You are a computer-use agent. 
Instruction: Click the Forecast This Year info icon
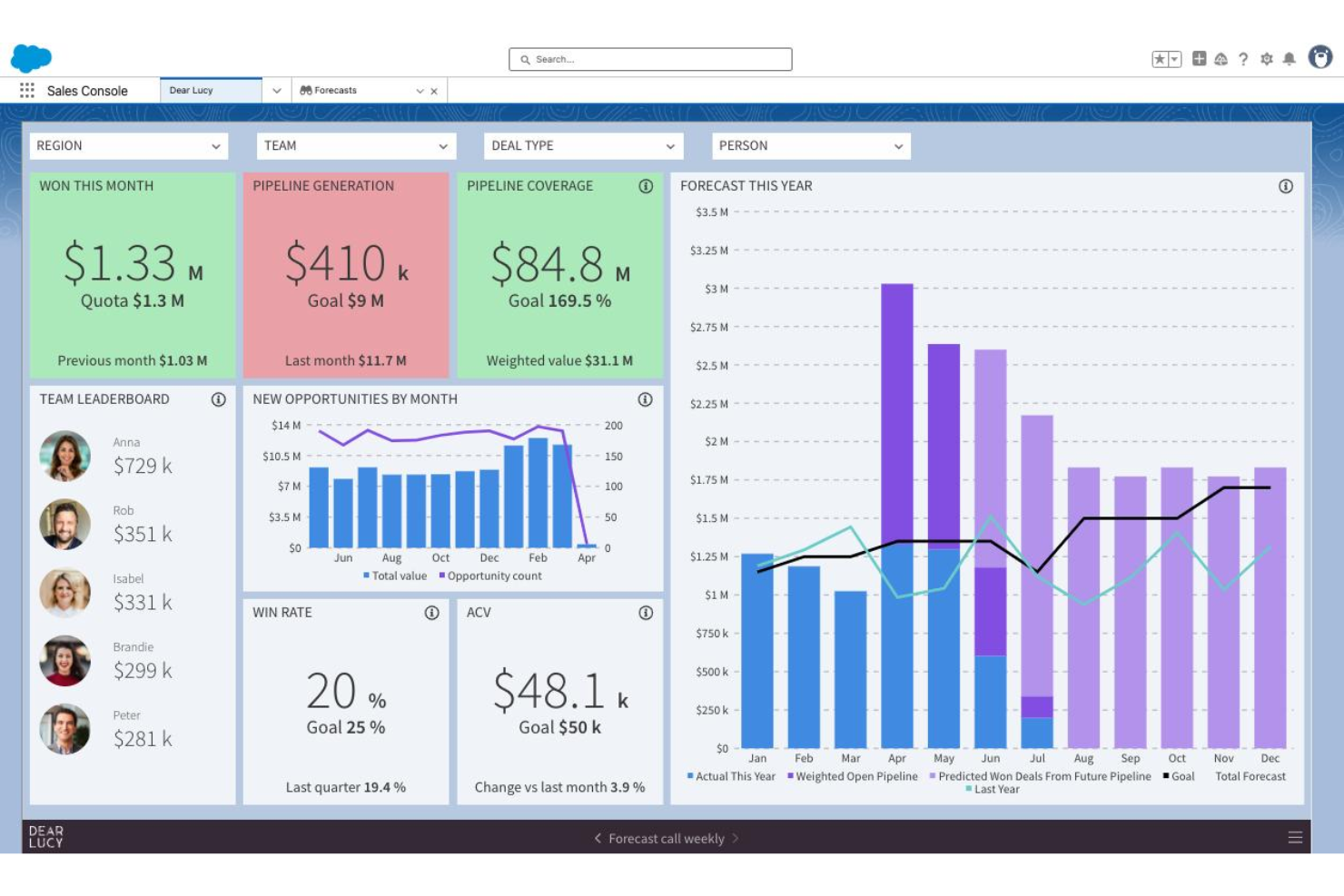tap(1286, 186)
